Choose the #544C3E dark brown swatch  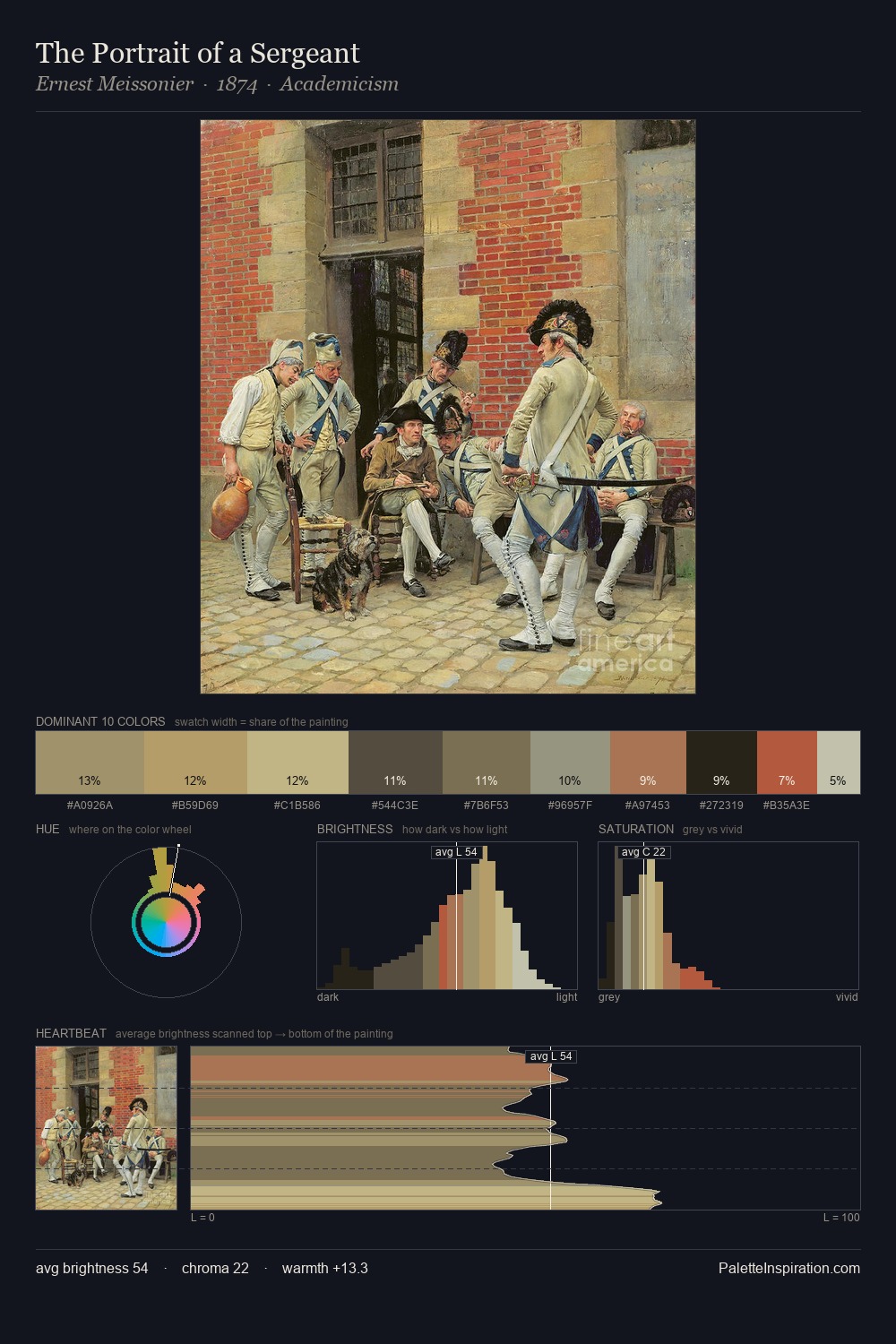(395, 762)
